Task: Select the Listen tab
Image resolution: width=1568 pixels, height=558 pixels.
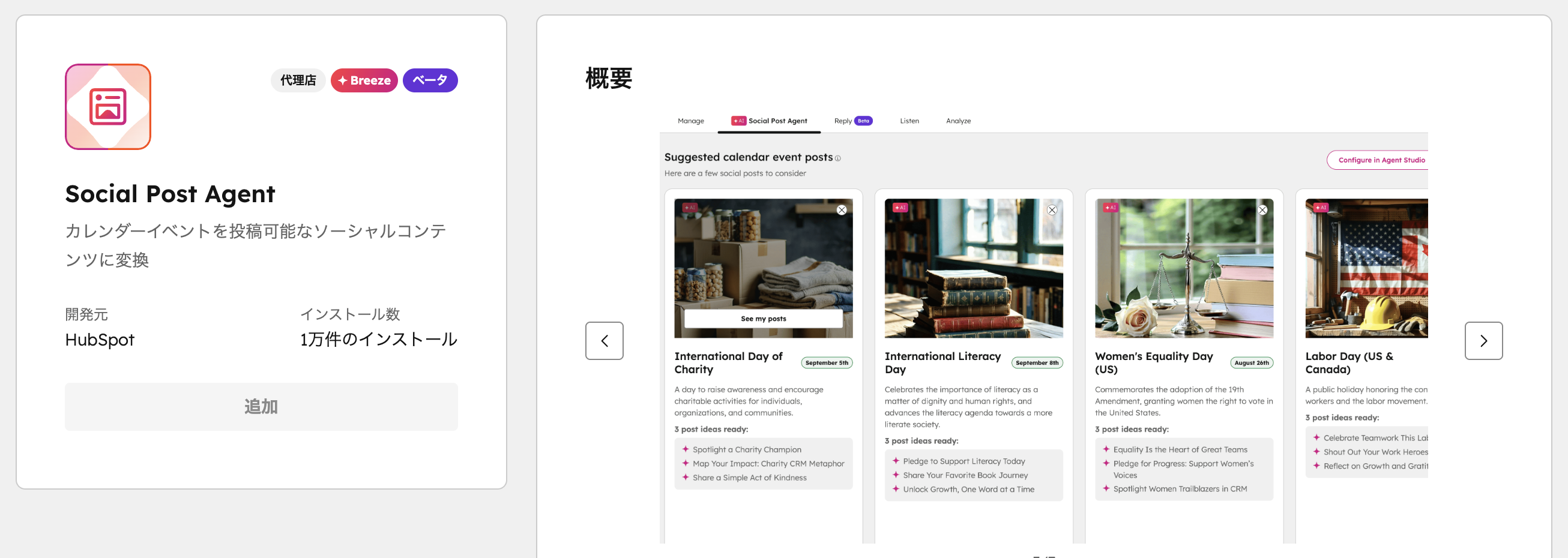Action: click(x=909, y=121)
